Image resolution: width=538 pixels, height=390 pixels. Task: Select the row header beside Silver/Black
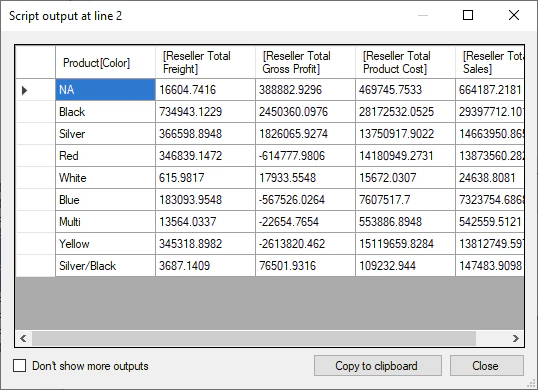[x=35, y=265]
